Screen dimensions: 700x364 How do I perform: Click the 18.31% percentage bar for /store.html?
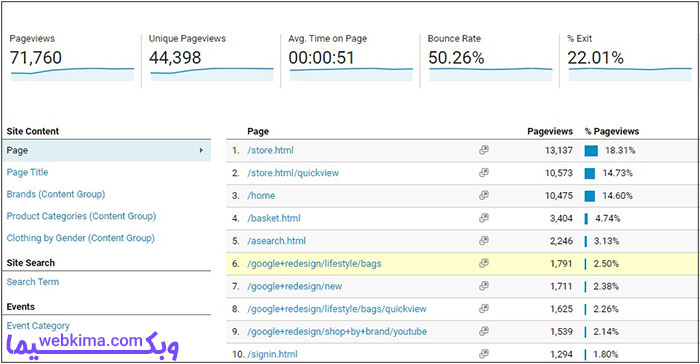pos(591,151)
